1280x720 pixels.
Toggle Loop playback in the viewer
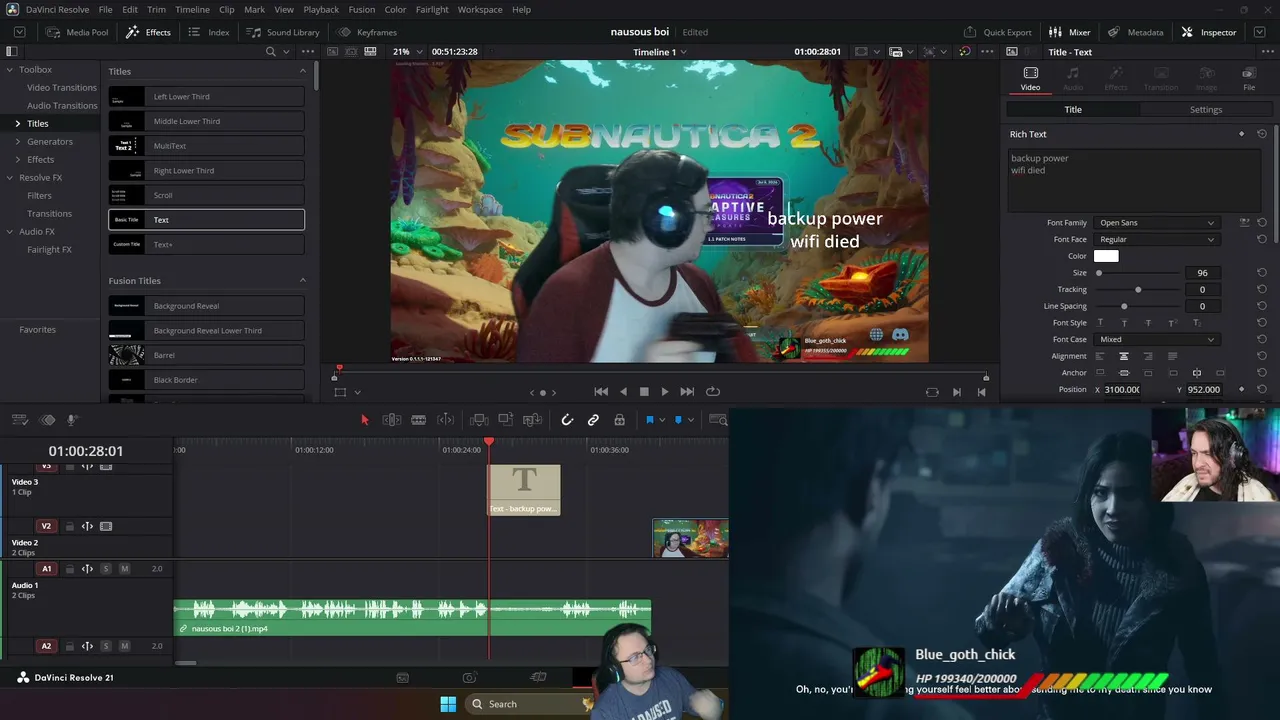coord(713,392)
